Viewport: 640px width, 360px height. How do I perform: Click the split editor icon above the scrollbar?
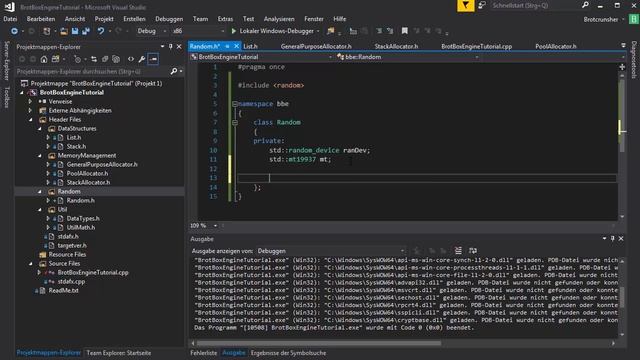622,67
